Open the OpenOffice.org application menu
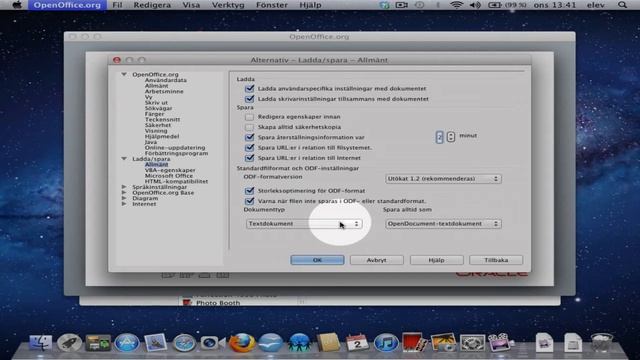The height and width of the screenshot is (360, 640). click(67, 5)
